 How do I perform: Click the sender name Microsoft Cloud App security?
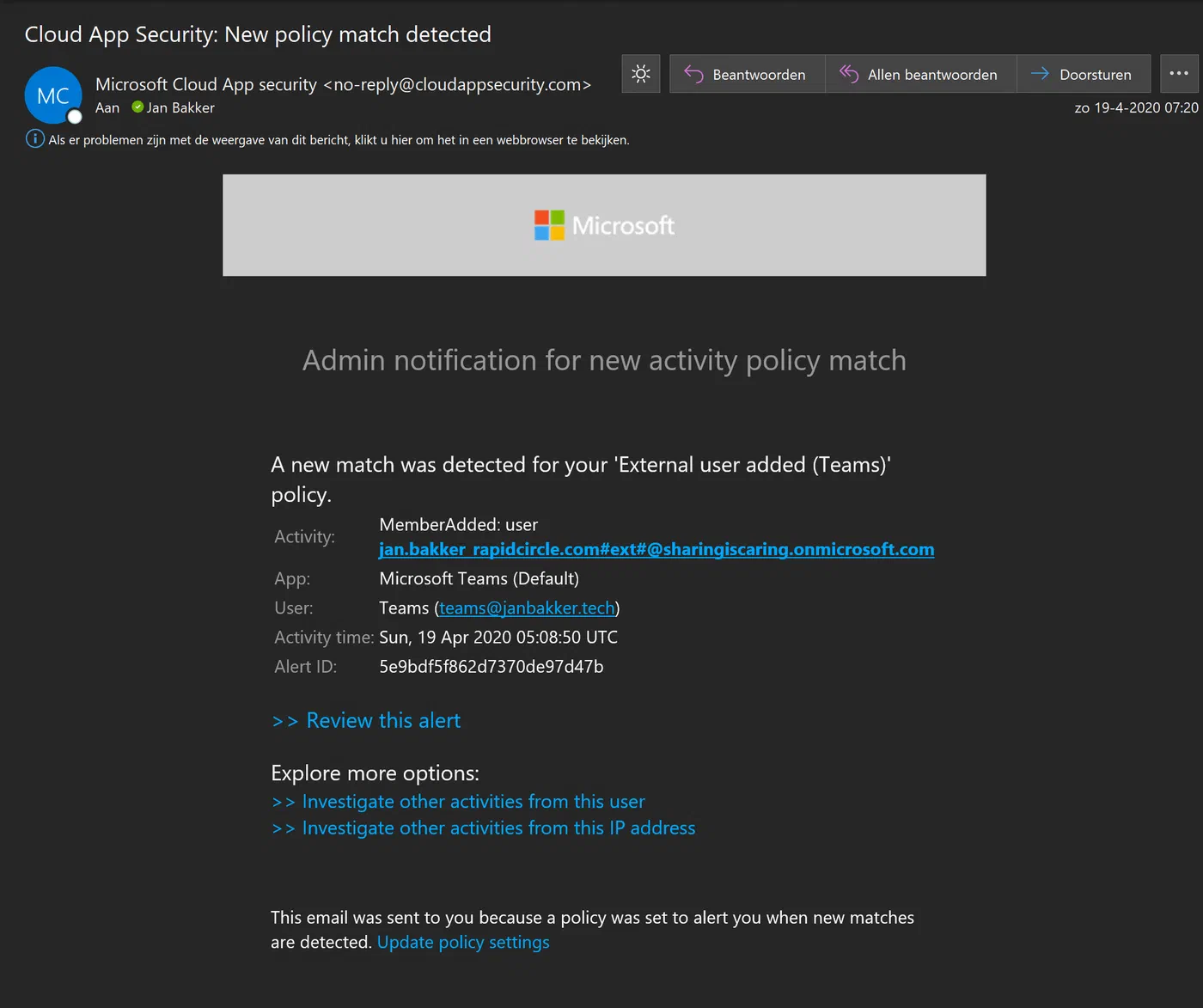point(206,84)
